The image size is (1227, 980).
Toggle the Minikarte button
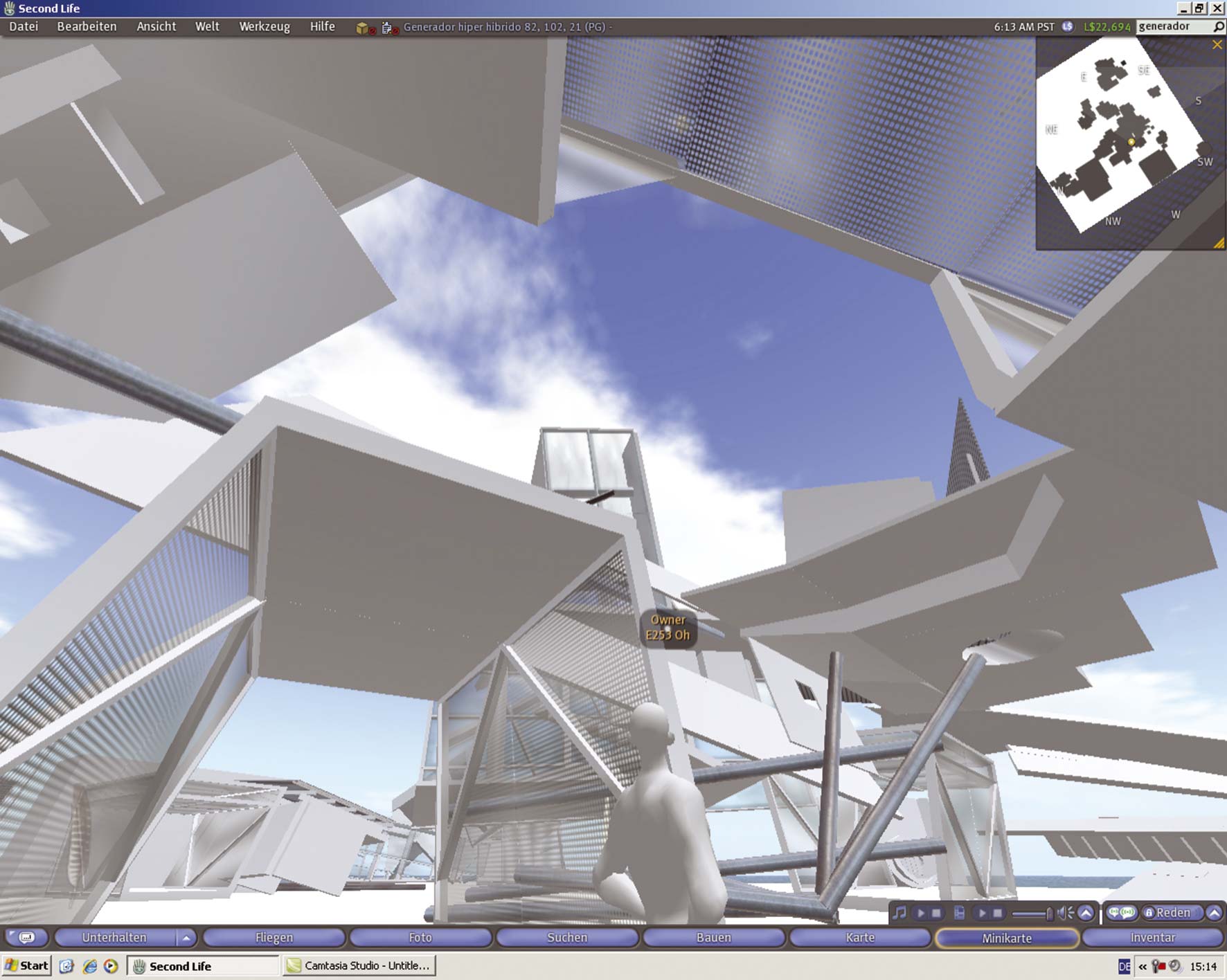1007,938
